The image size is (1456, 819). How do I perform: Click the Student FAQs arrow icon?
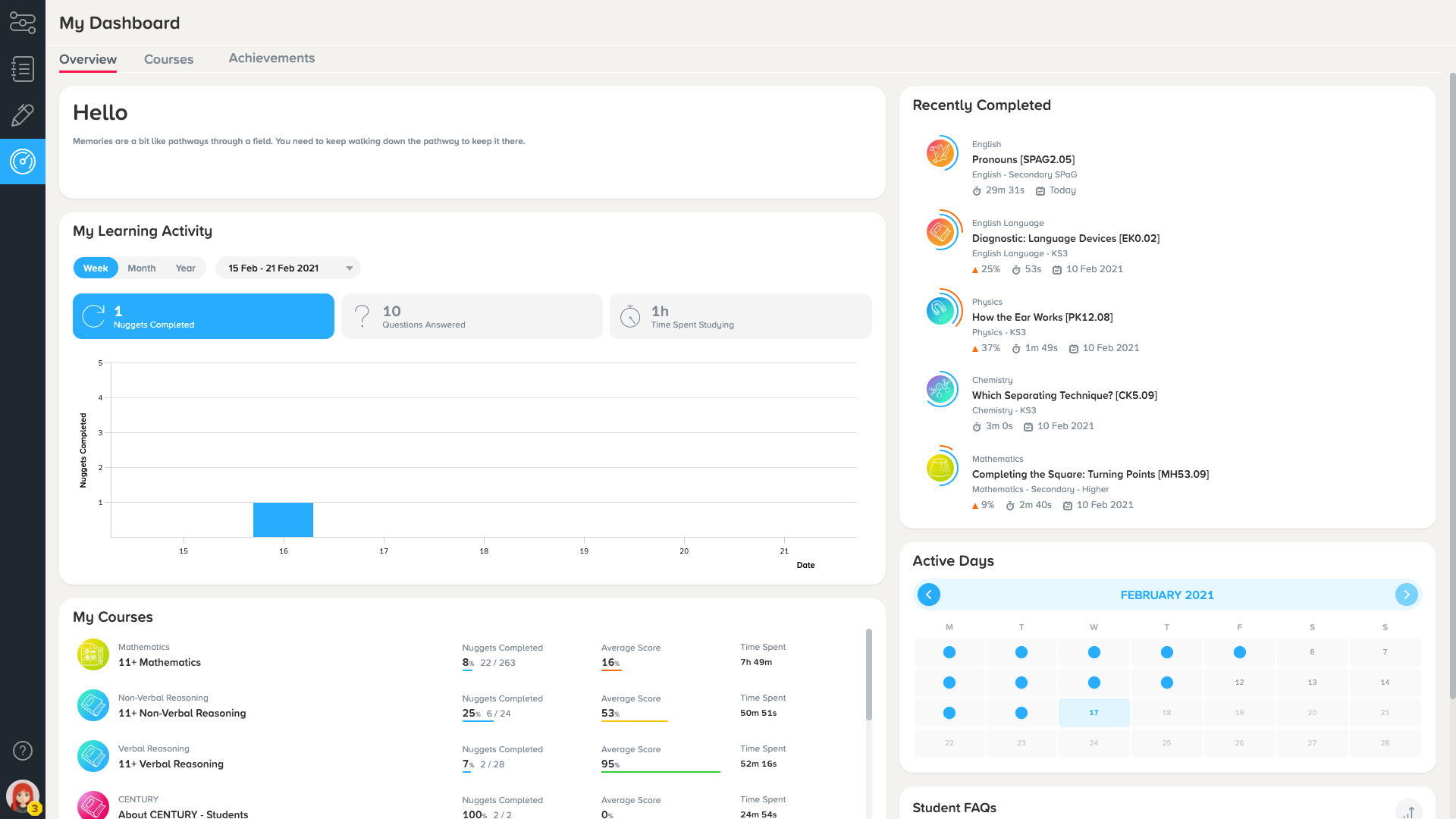pyautogui.click(x=1408, y=811)
